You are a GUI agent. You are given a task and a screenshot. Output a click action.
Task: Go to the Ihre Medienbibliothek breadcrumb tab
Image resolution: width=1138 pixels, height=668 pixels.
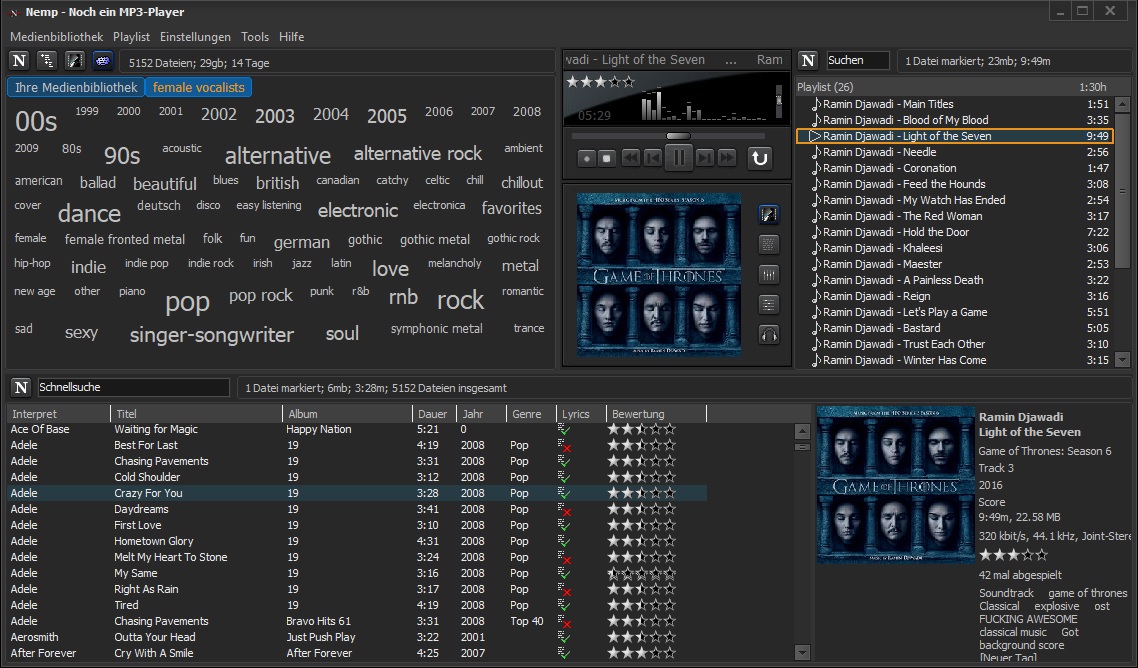[x=76, y=87]
